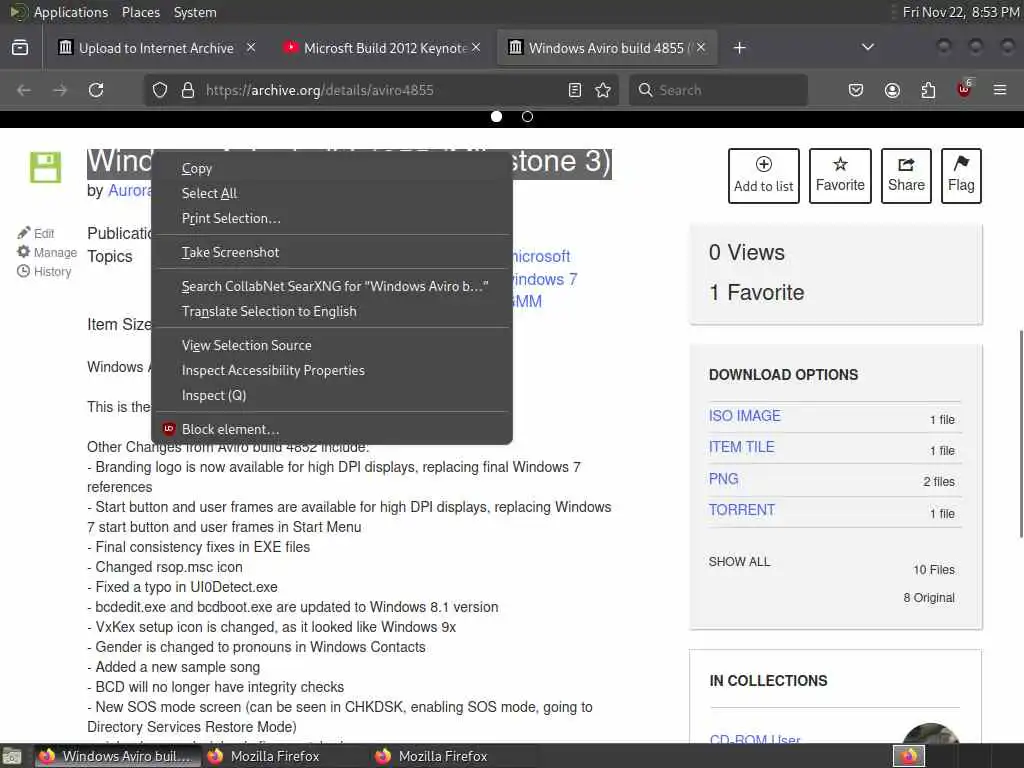
Task: Go back with the browser back arrow
Action: 24,90
